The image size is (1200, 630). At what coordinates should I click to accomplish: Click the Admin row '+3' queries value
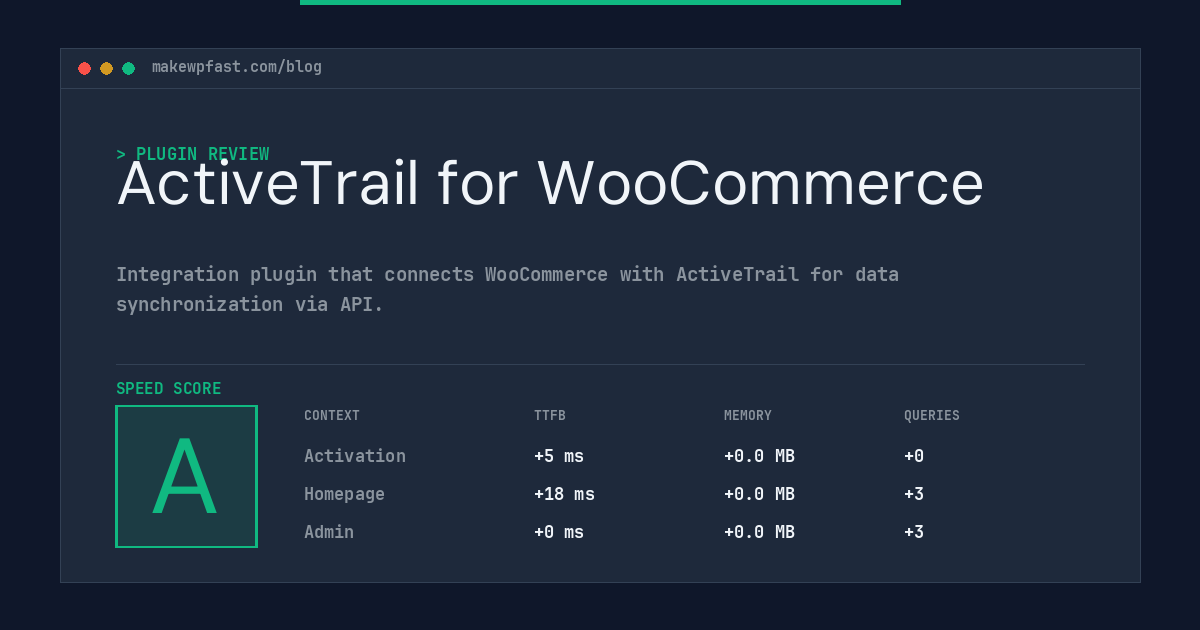coord(914,532)
